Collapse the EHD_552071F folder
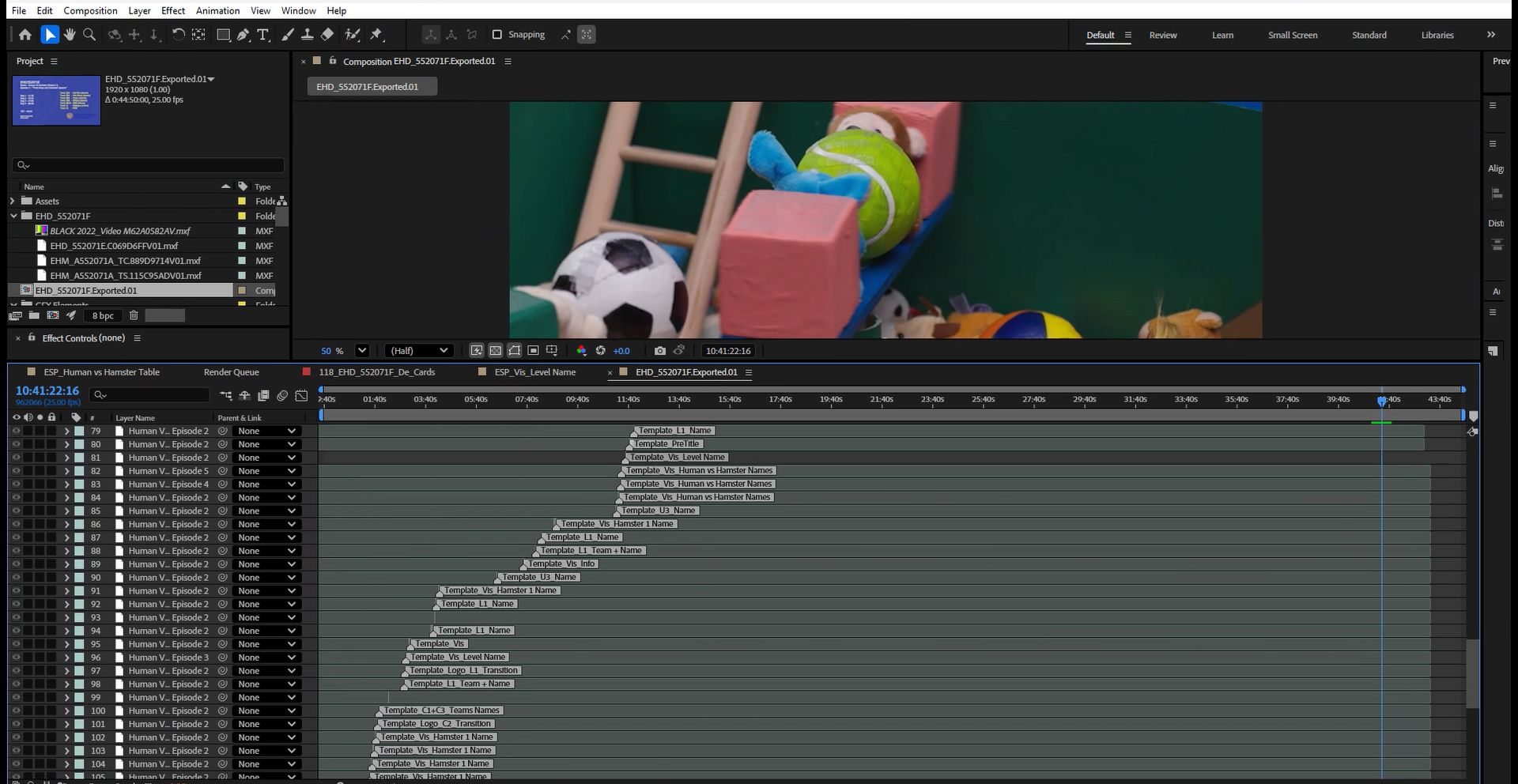The width and height of the screenshot is (1518, 784). (x=13, y=216)
